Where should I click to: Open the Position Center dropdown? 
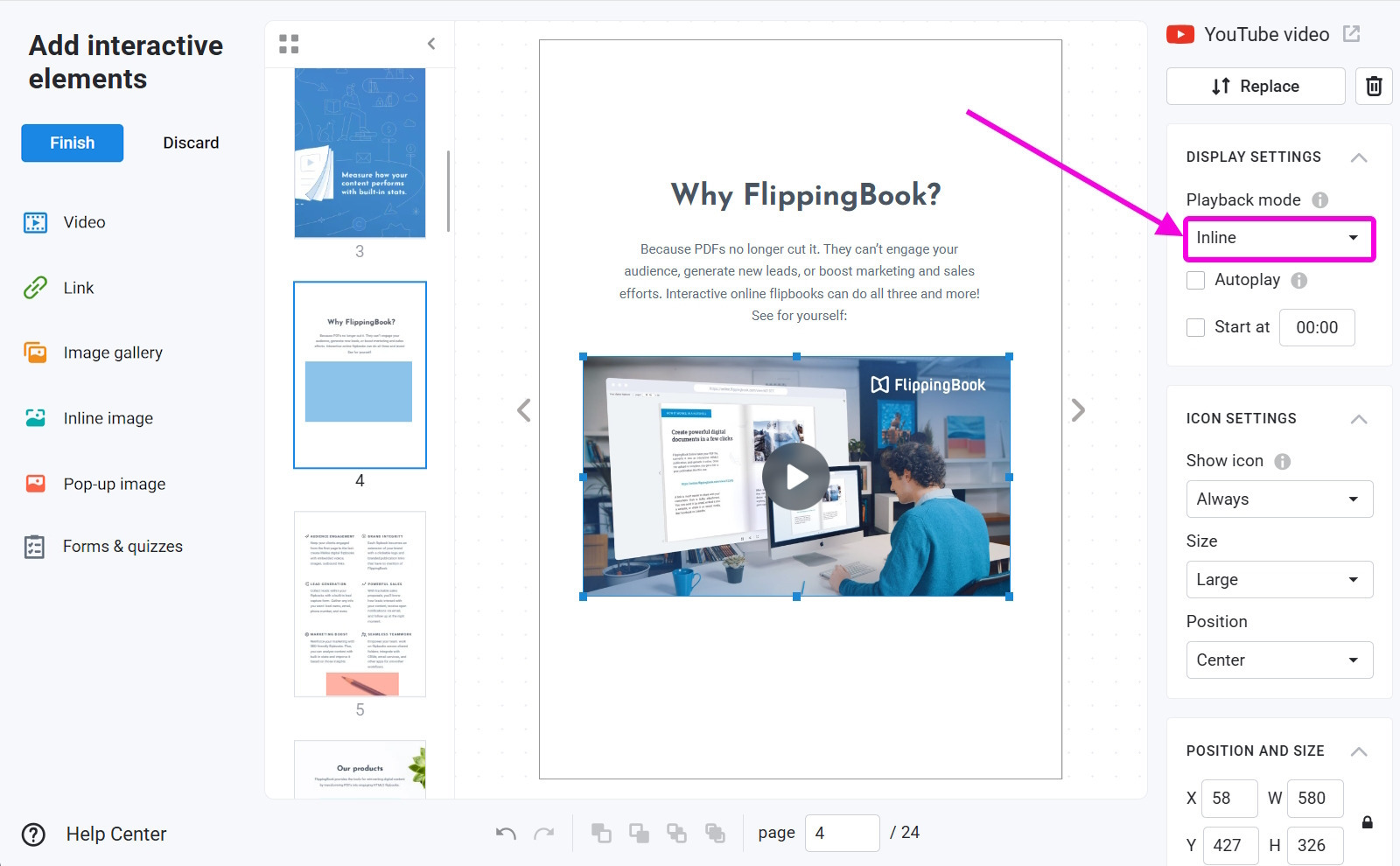coord(1278,660)
